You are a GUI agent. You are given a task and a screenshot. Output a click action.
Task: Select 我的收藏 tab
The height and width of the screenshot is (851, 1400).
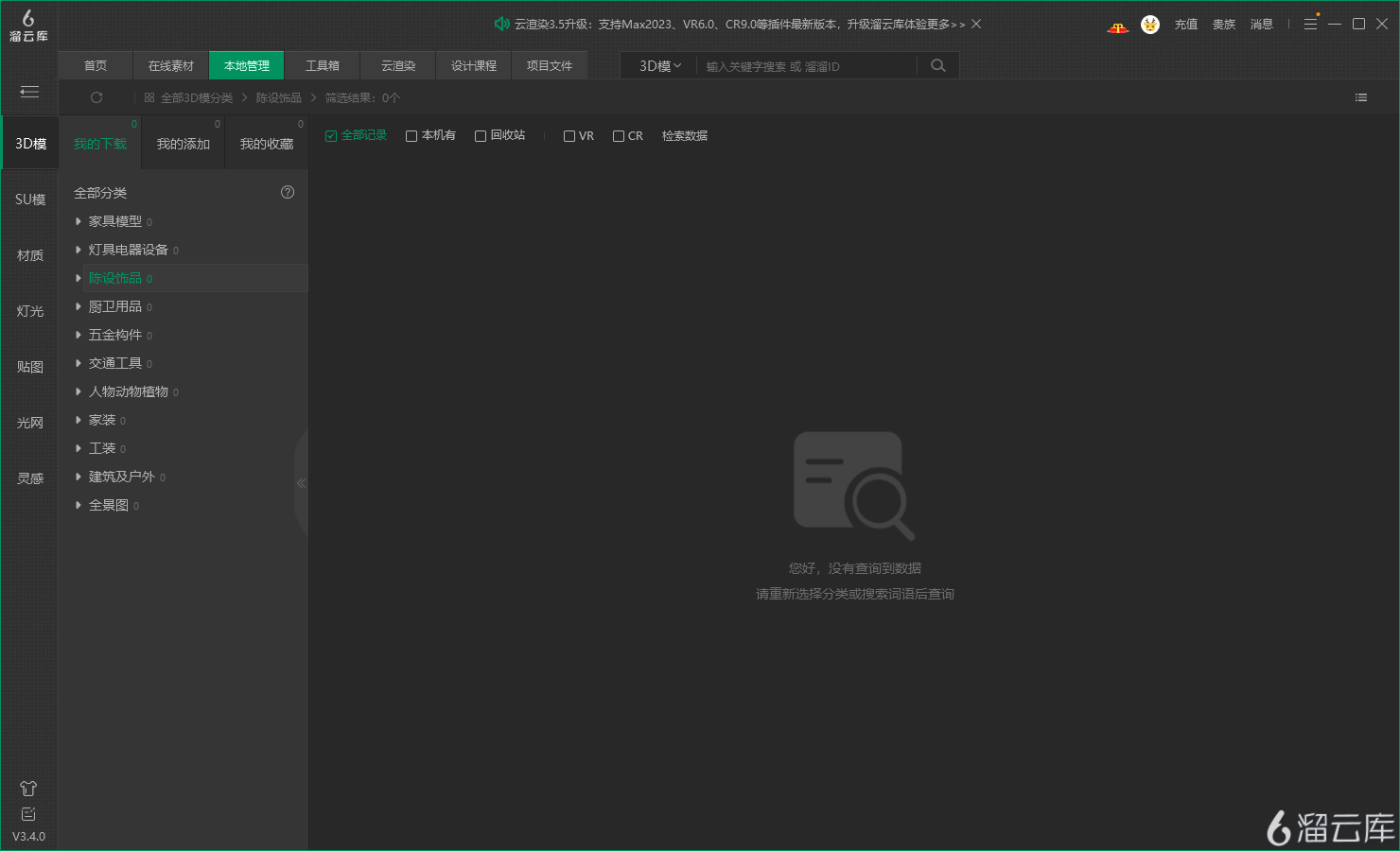coord(267,144)
